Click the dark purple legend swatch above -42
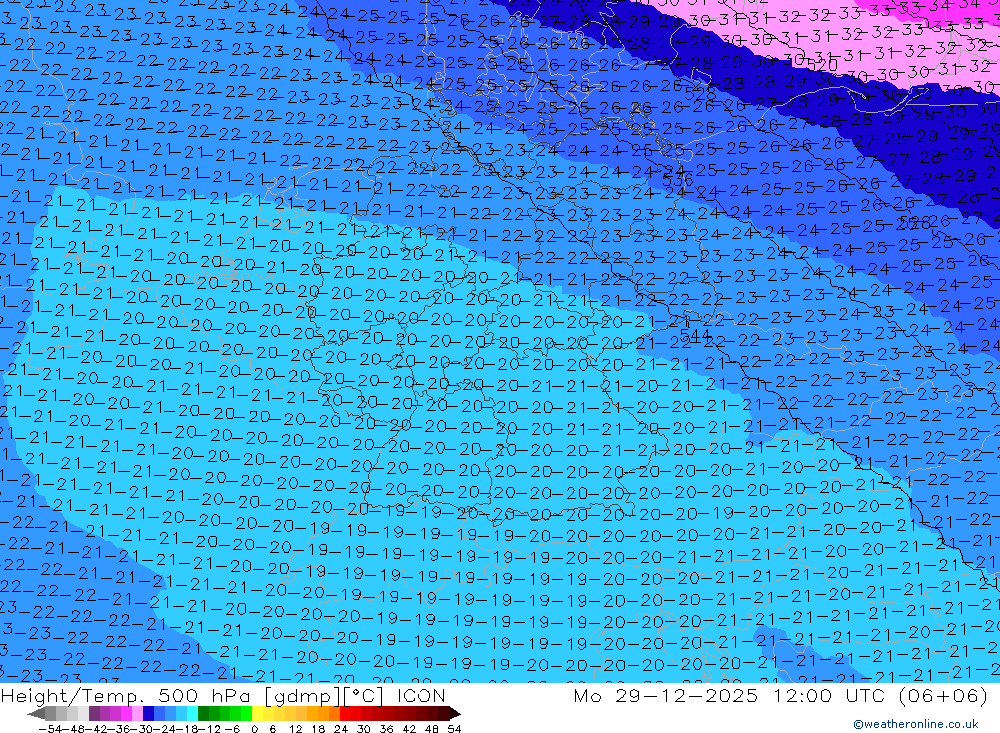The width and height of the screenshot is (1000, 733). coord(94,713)
